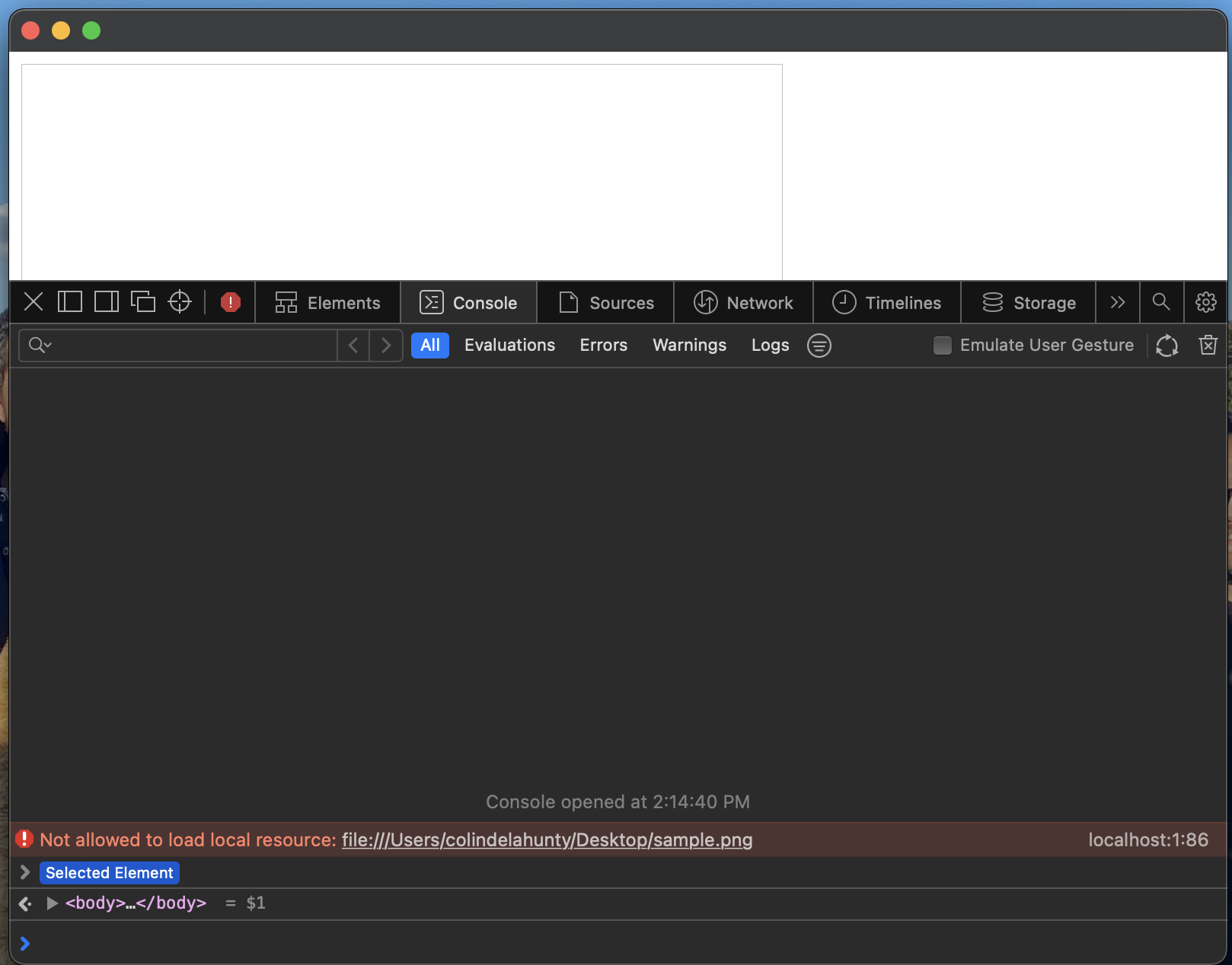Click the console message clock/reload icon near the trash

pos(1167,346)
